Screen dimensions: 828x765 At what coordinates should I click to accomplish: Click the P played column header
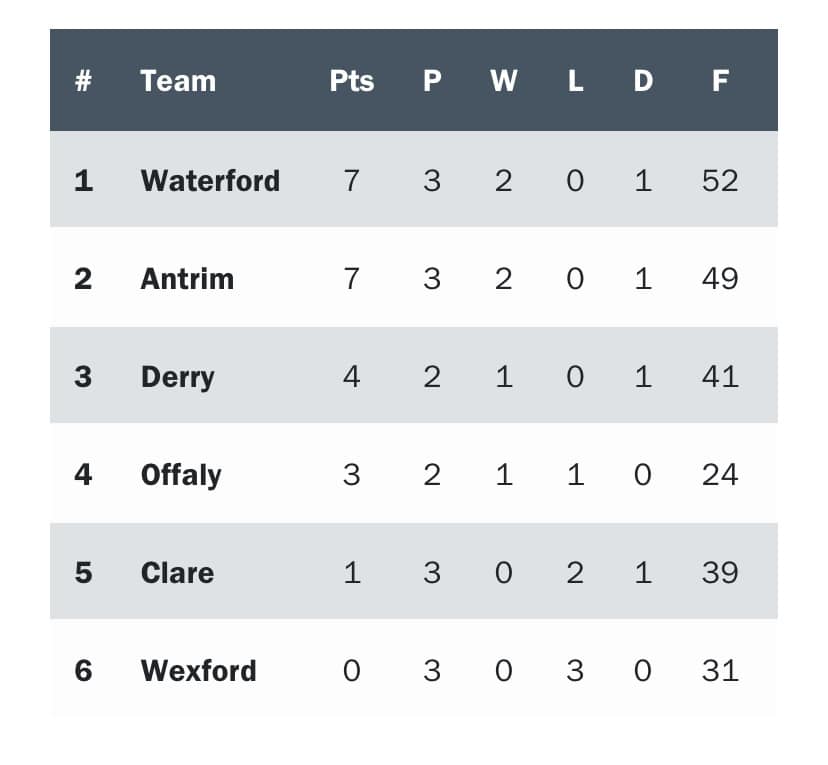click(432, 81)
